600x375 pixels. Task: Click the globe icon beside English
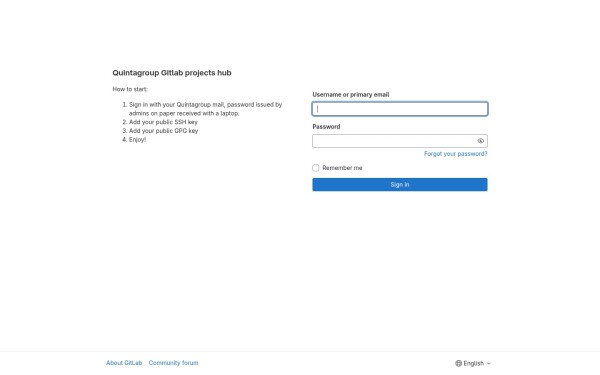458,363
